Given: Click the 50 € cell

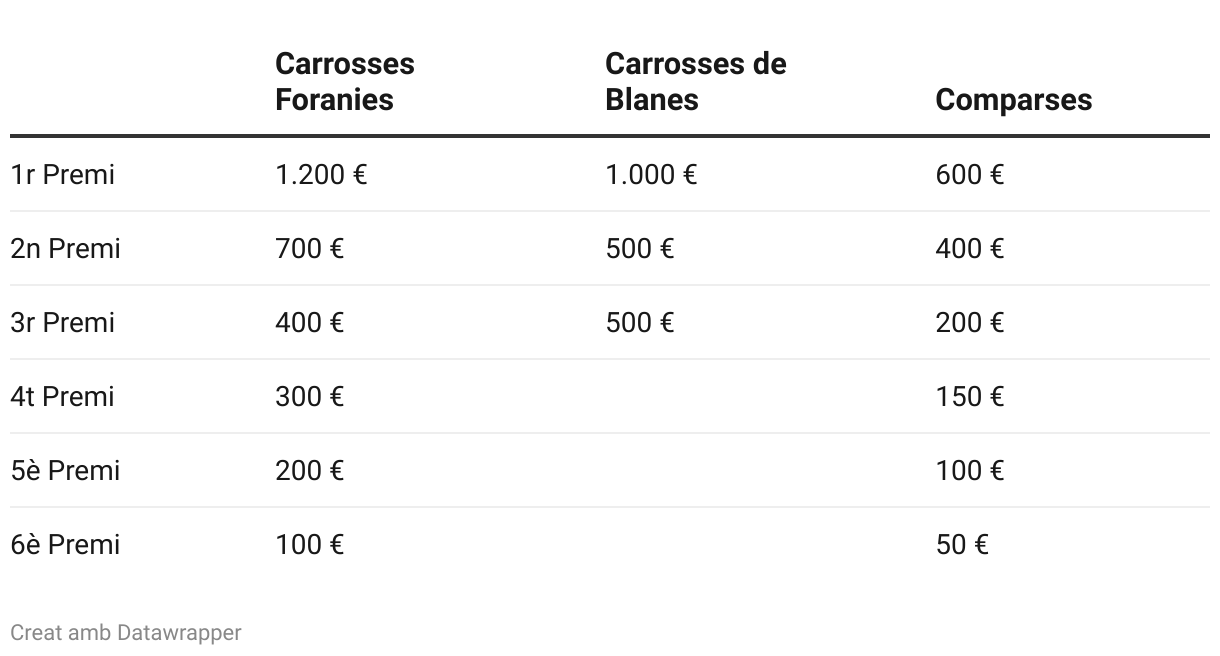Looking at the screenshot, I should 962,545.
